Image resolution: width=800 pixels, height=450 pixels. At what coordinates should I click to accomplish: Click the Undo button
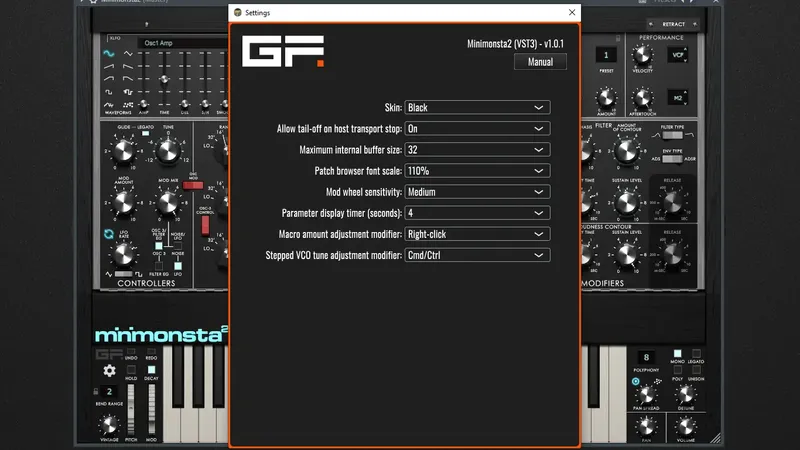coord(131,352)
